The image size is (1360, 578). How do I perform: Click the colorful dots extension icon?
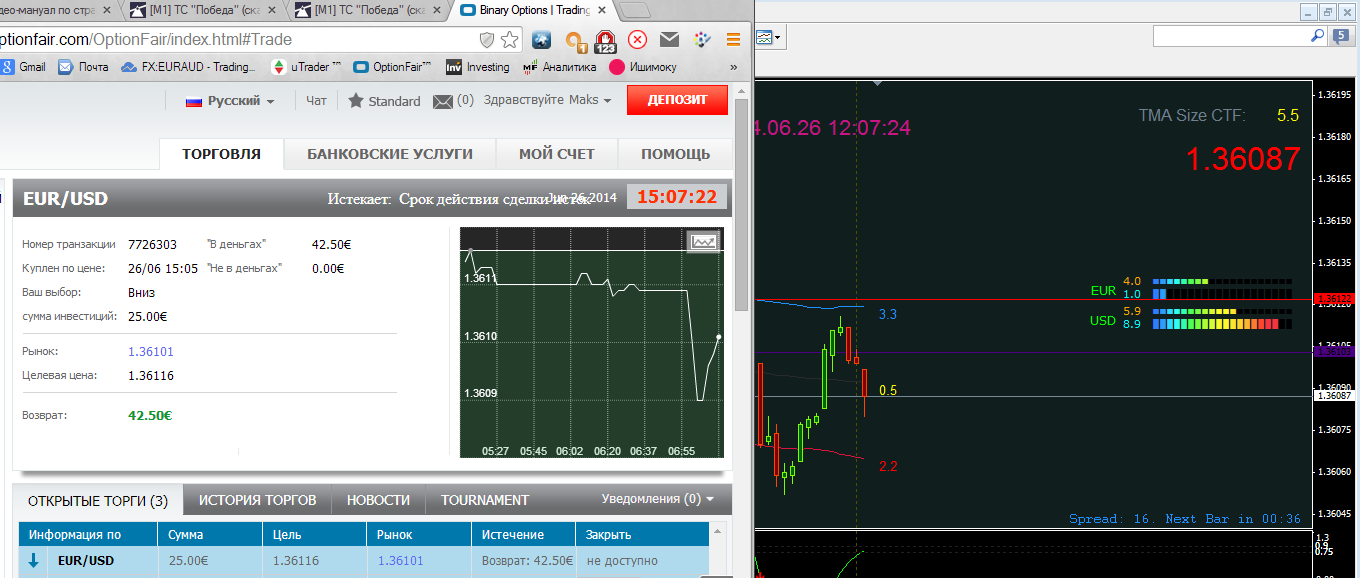click(701, 40)
